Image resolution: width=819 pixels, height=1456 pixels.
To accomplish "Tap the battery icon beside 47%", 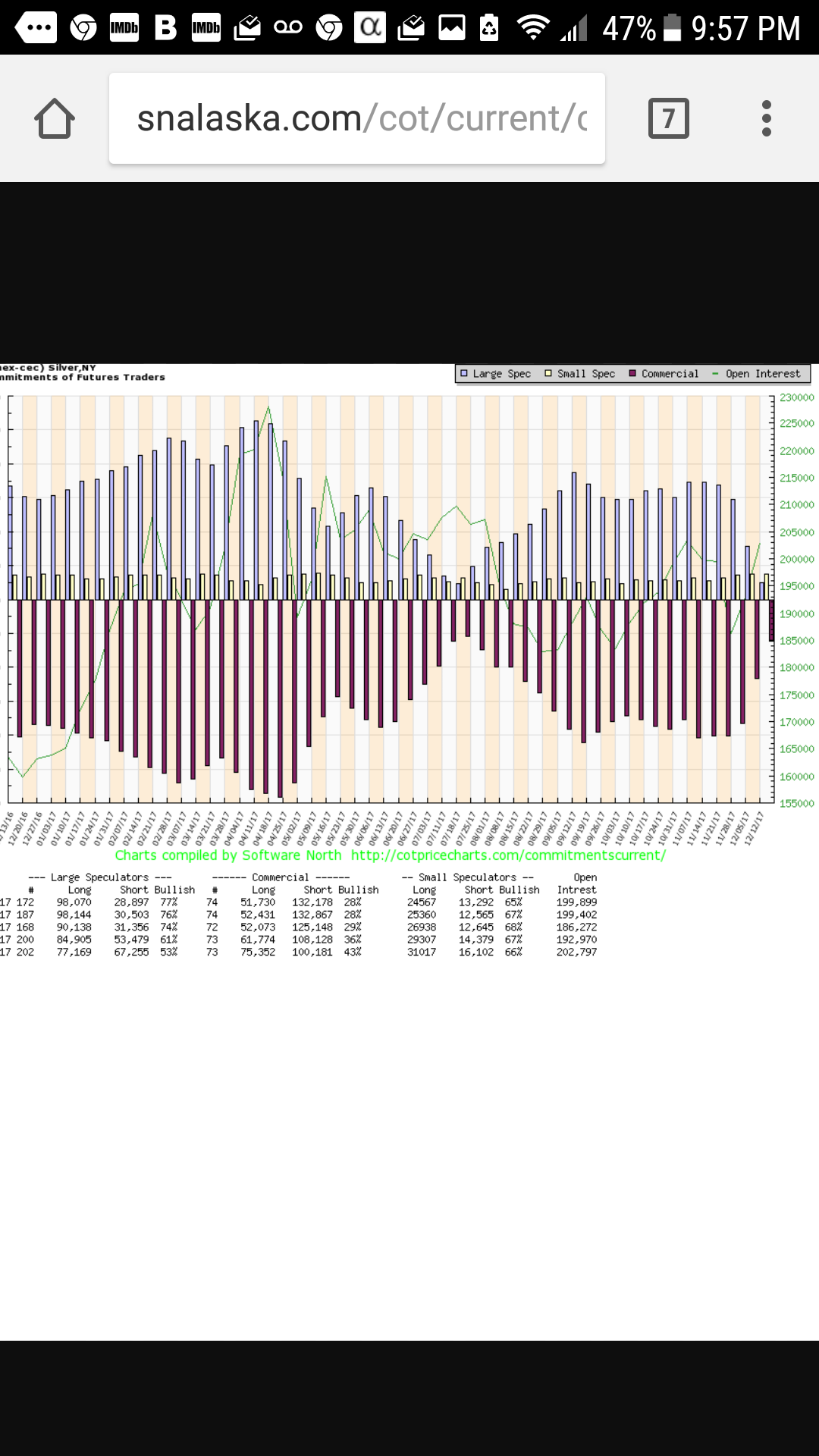I will [672, 28].
